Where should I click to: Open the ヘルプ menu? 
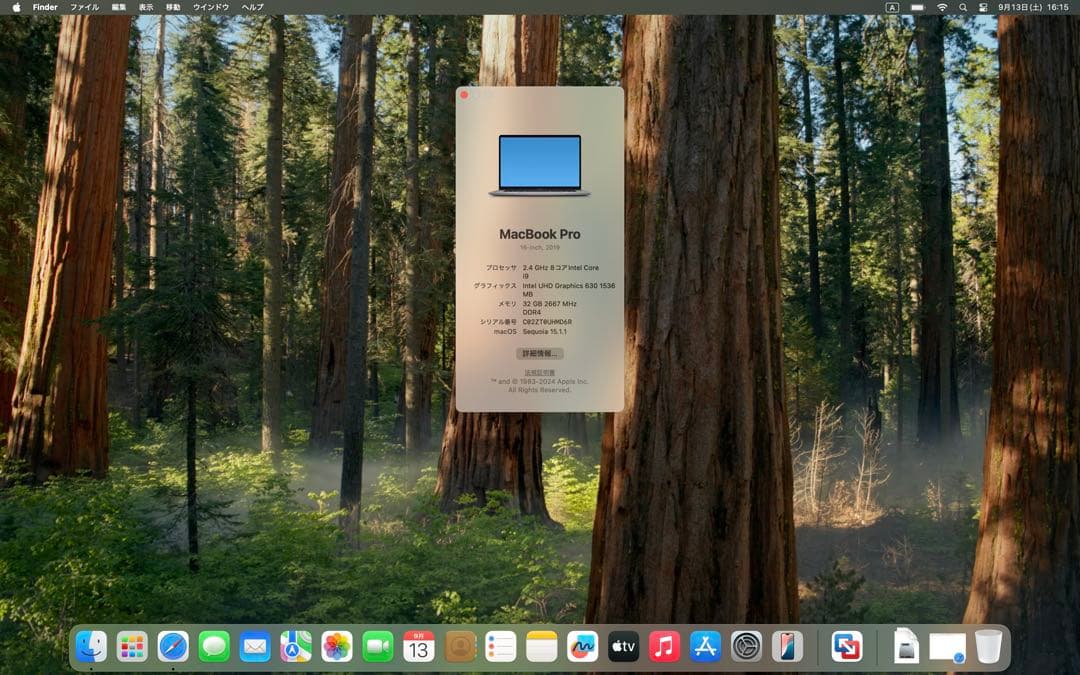point(253,7)
